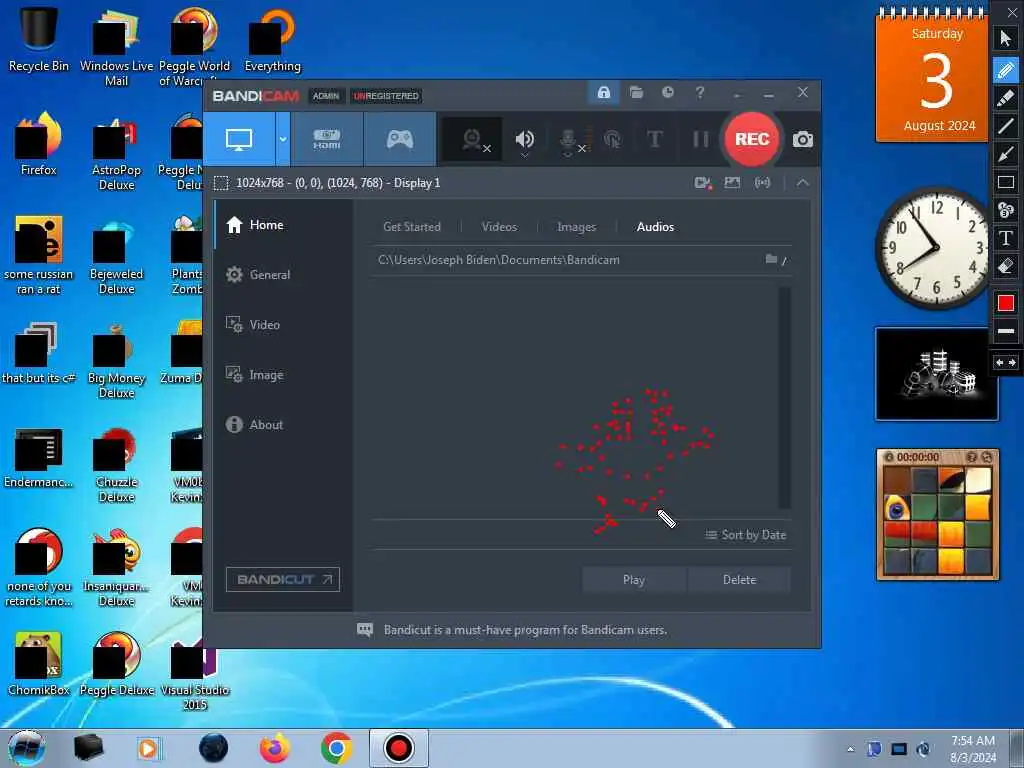Select the numbering tool in drawing toolbar
Image resolution: width=1024 pixels, height=768 pixels.
coord(1006,210)
